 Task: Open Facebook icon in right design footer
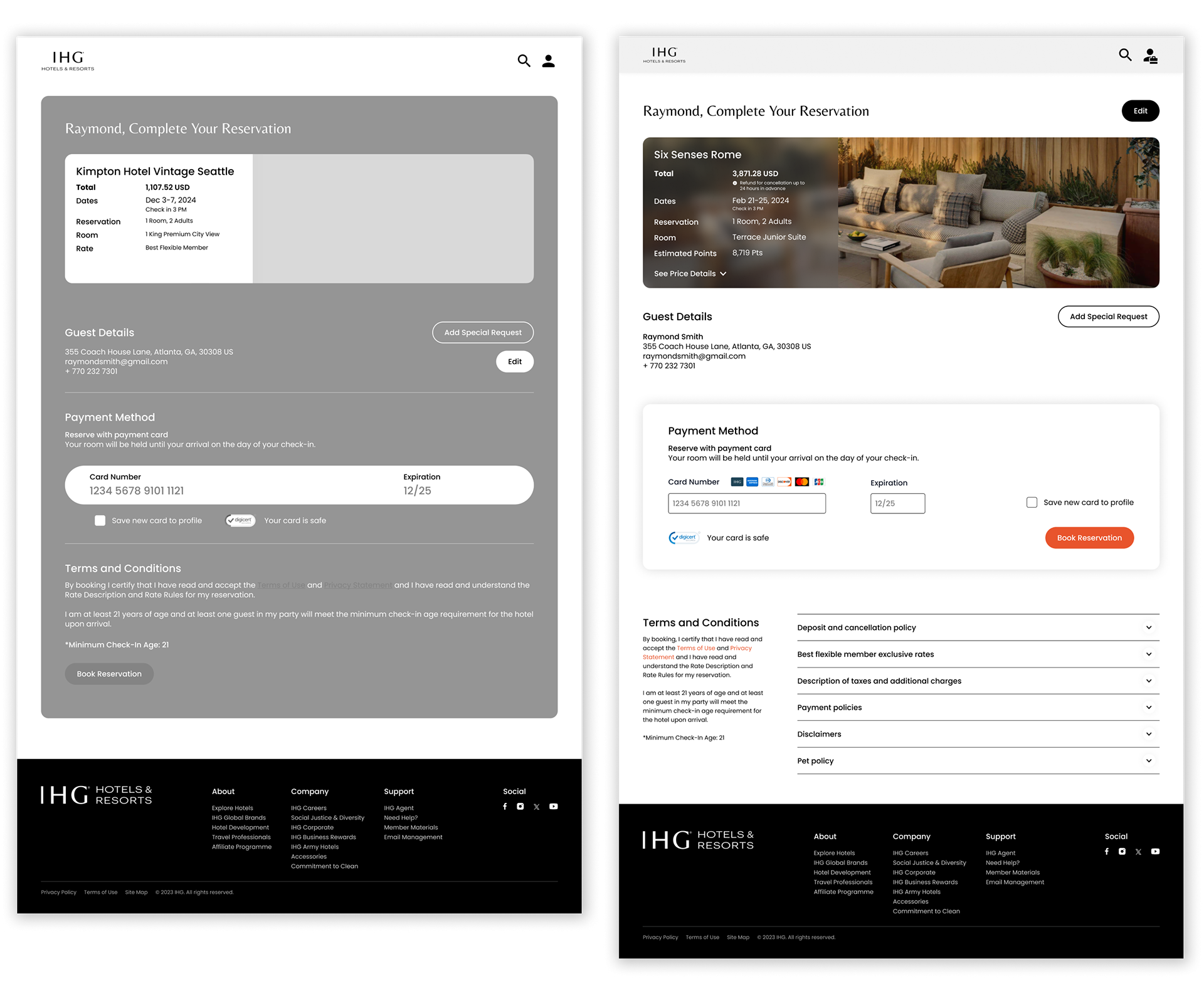point(1107,852)
